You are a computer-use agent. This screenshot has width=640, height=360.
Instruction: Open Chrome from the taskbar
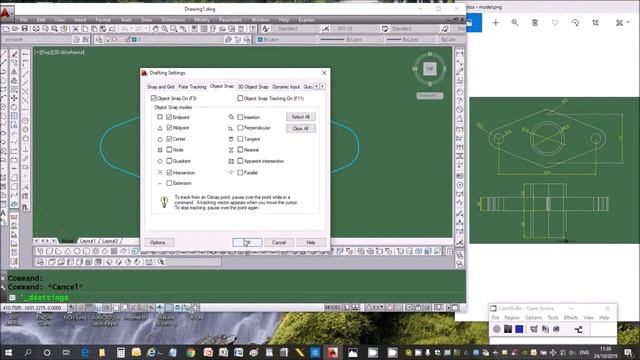coord(191,352)
